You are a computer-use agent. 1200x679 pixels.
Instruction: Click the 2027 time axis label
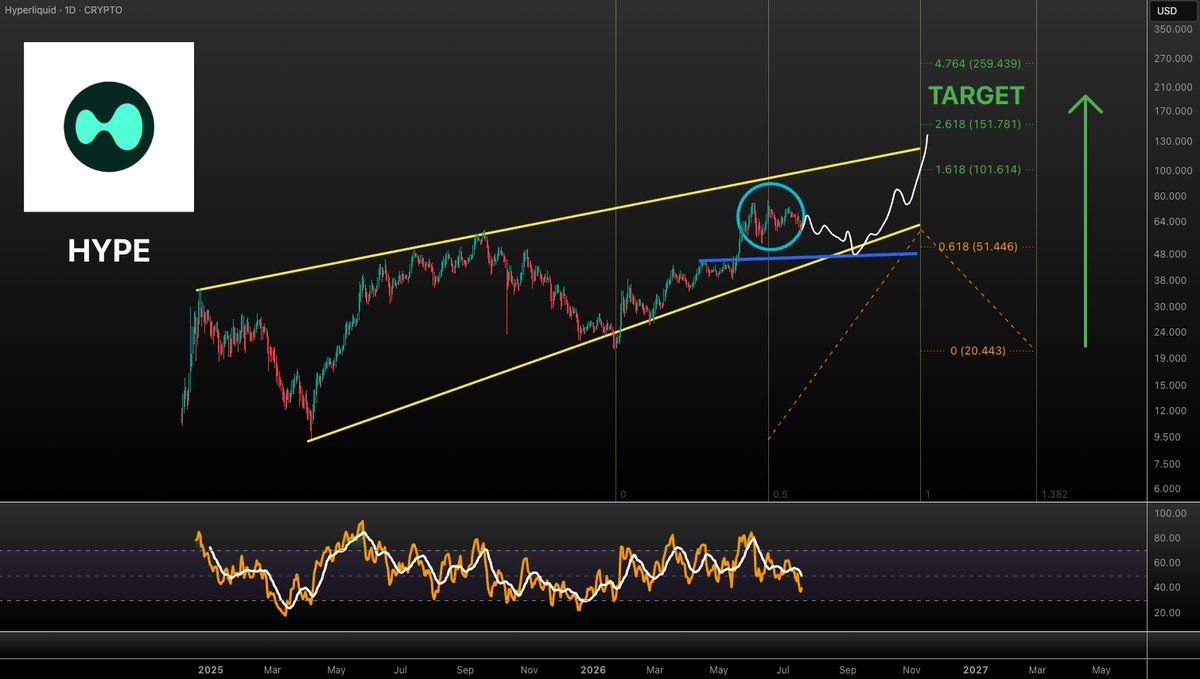(x=975, y=669)
